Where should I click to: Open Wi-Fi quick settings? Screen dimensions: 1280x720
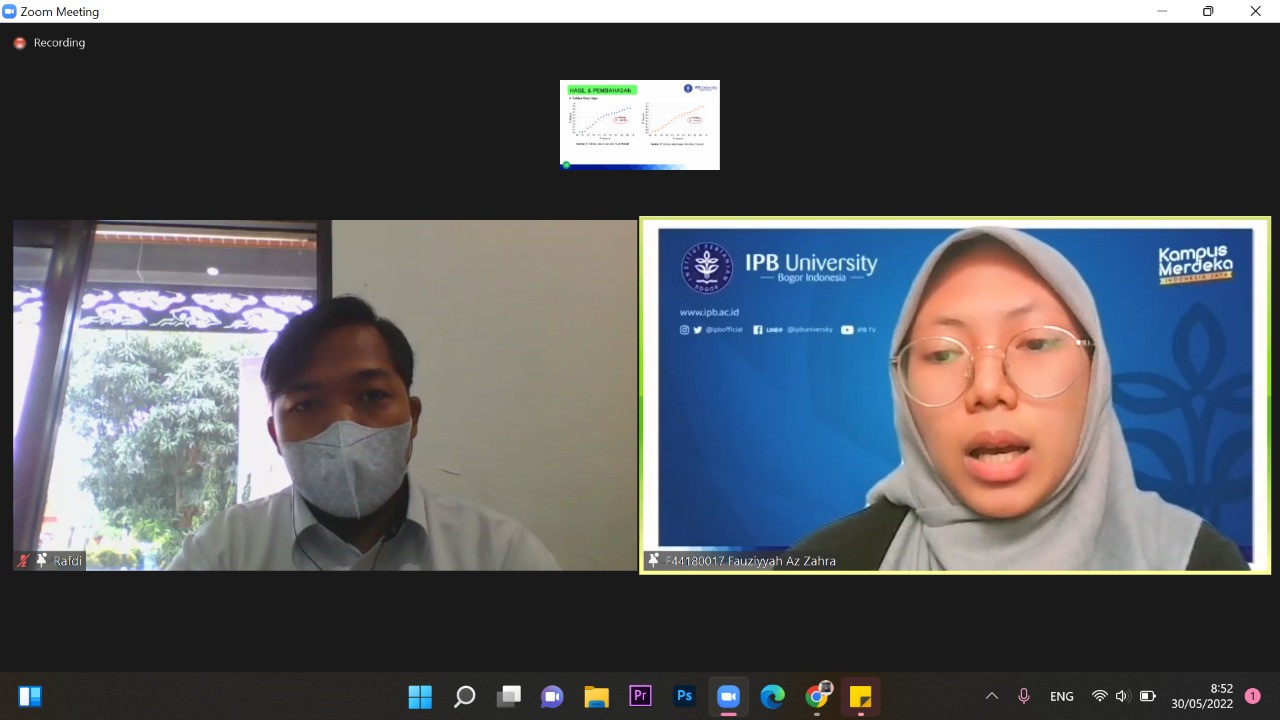[x=1100, y=696]
